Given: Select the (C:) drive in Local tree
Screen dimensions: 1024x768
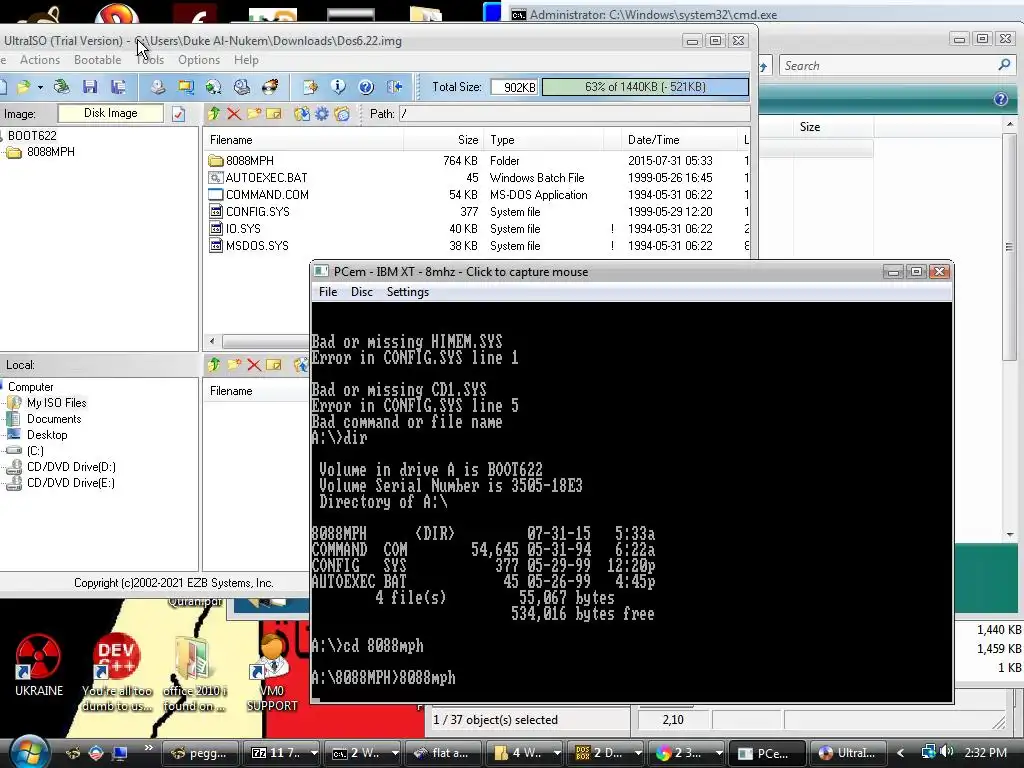Looking at the screenshot, I should click(35, 451).
